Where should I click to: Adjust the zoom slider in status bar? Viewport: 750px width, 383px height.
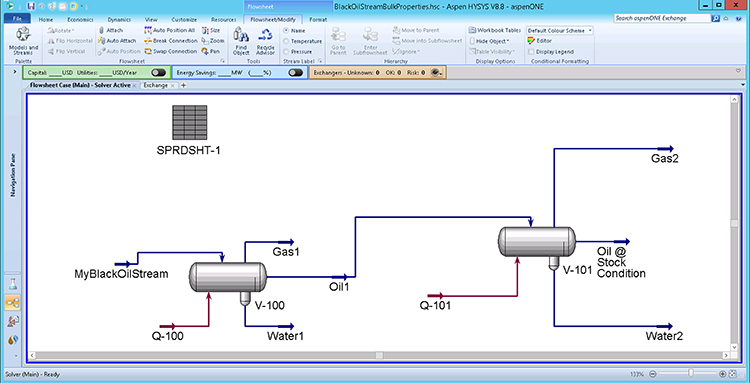pyautogui.click(x=690, y=373)
